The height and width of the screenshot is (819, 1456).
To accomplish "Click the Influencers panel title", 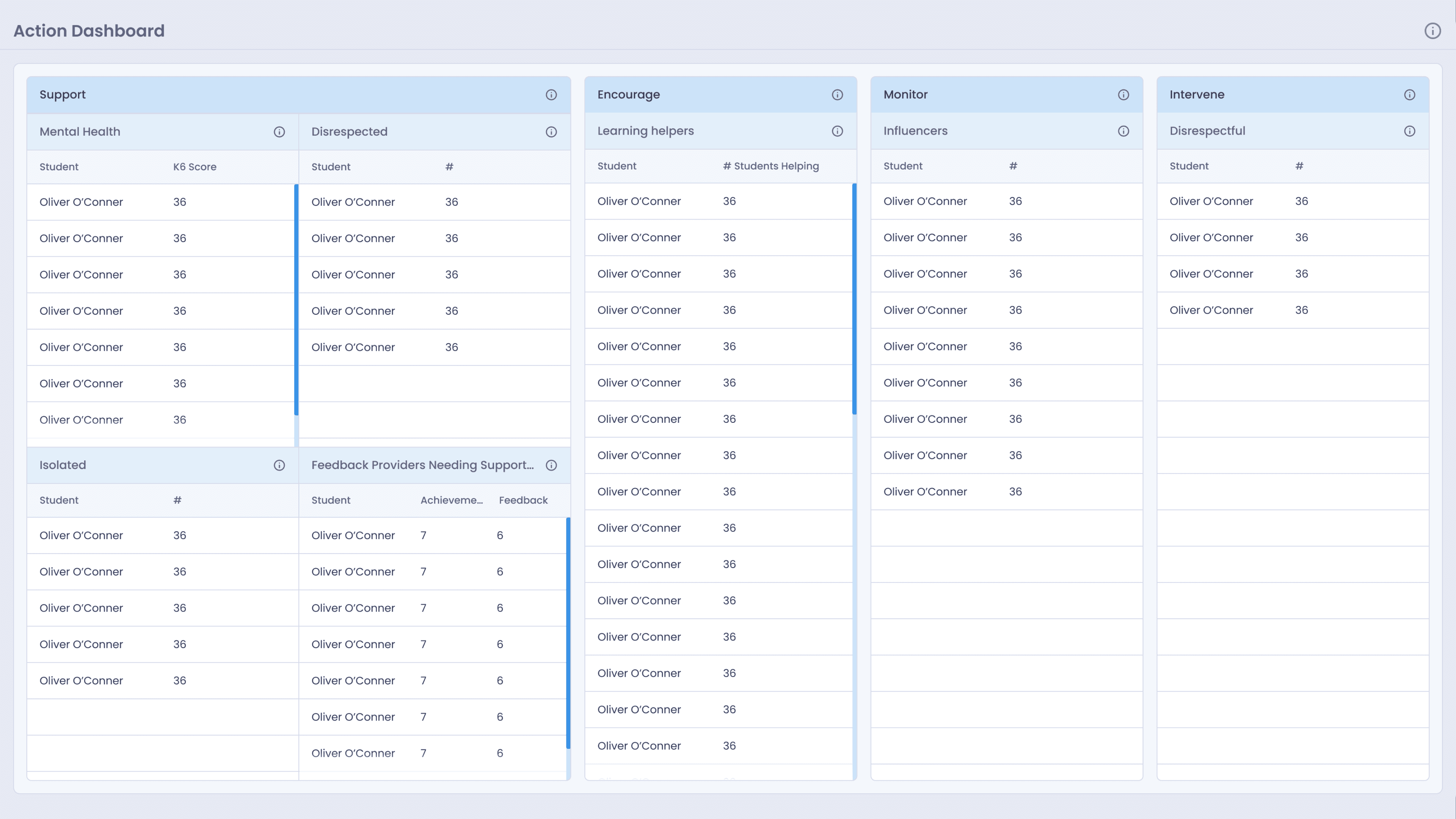I will pos(916,131).
